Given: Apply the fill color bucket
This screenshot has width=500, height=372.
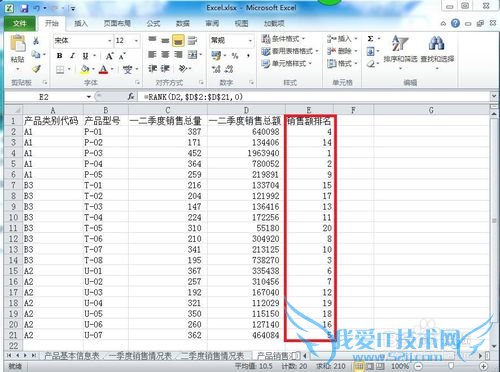Looking at the screenshot, I should (x=85, y=69).
